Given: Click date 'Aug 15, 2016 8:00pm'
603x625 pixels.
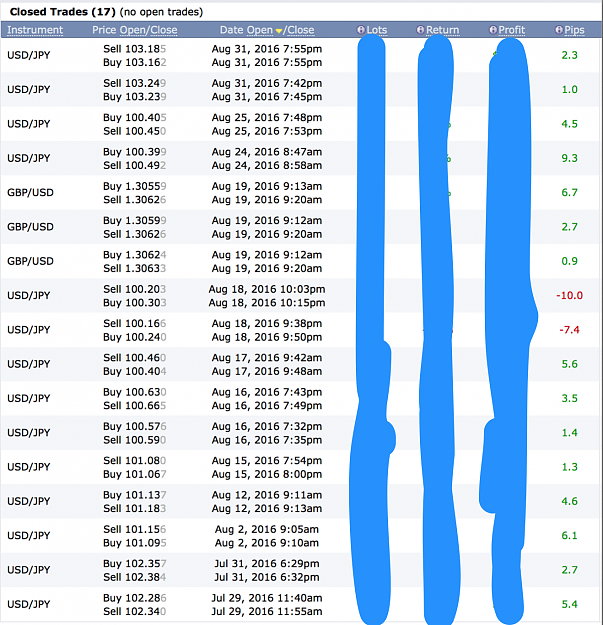Looking at the screenshot, I should (267, 474).
